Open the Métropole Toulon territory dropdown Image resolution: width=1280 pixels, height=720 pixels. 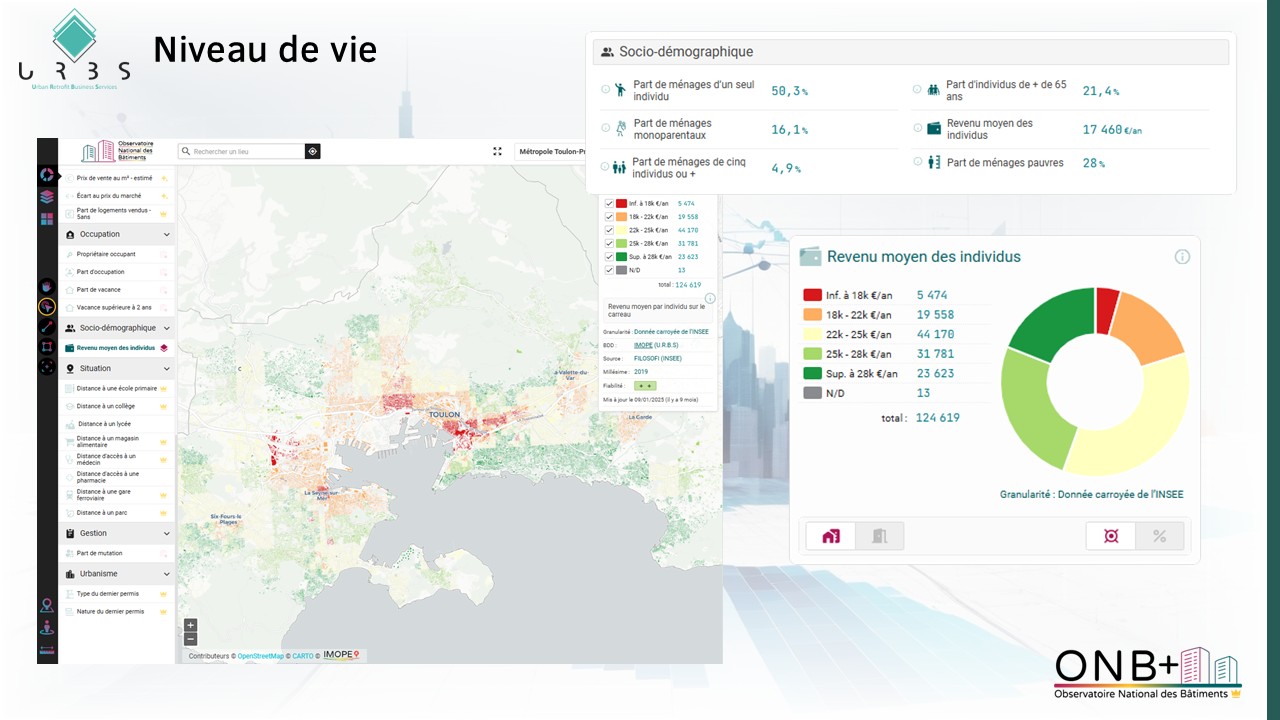point(549,152)
